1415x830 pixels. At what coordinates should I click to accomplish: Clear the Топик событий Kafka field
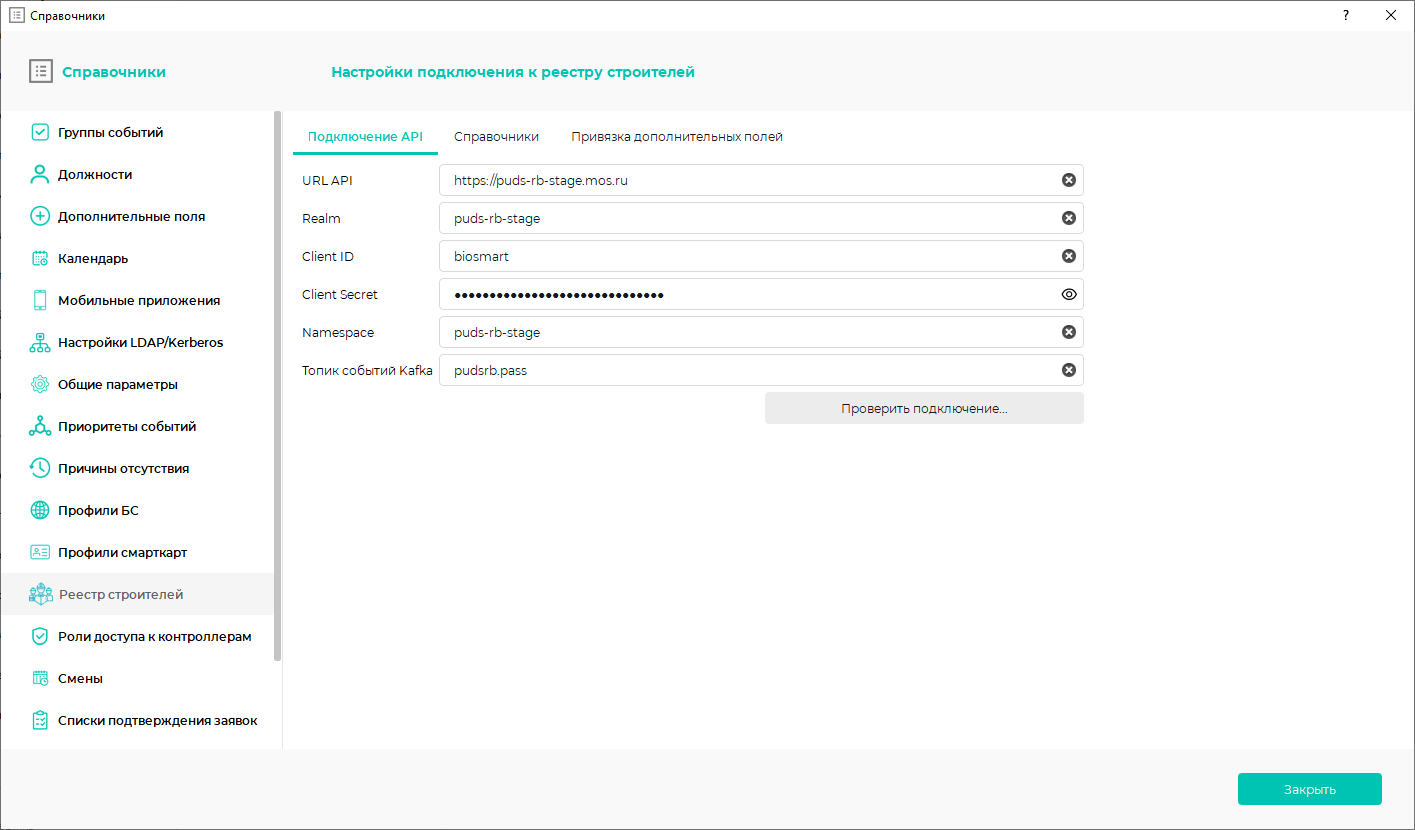point(1068,370)
